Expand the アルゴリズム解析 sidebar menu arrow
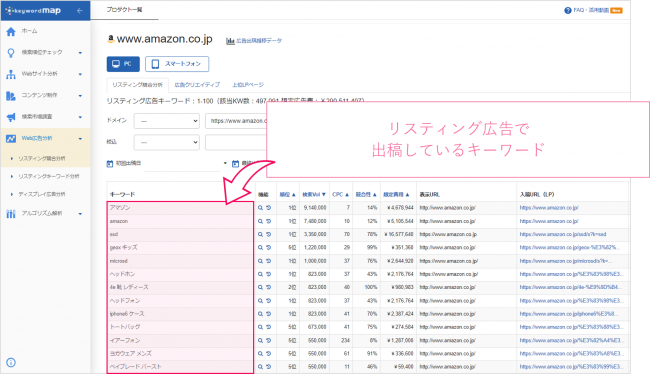The image size is (650, 374). click(x=80, y=214)
